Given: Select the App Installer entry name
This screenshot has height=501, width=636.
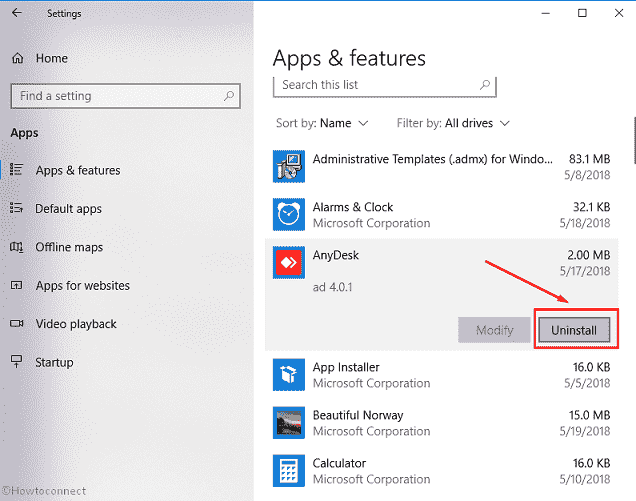Looking at the screenshot, I should point(346,367).
